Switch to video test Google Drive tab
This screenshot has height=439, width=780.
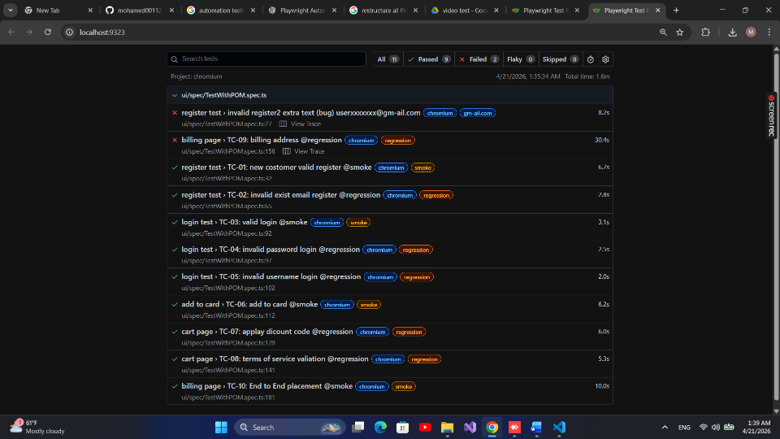464,10
